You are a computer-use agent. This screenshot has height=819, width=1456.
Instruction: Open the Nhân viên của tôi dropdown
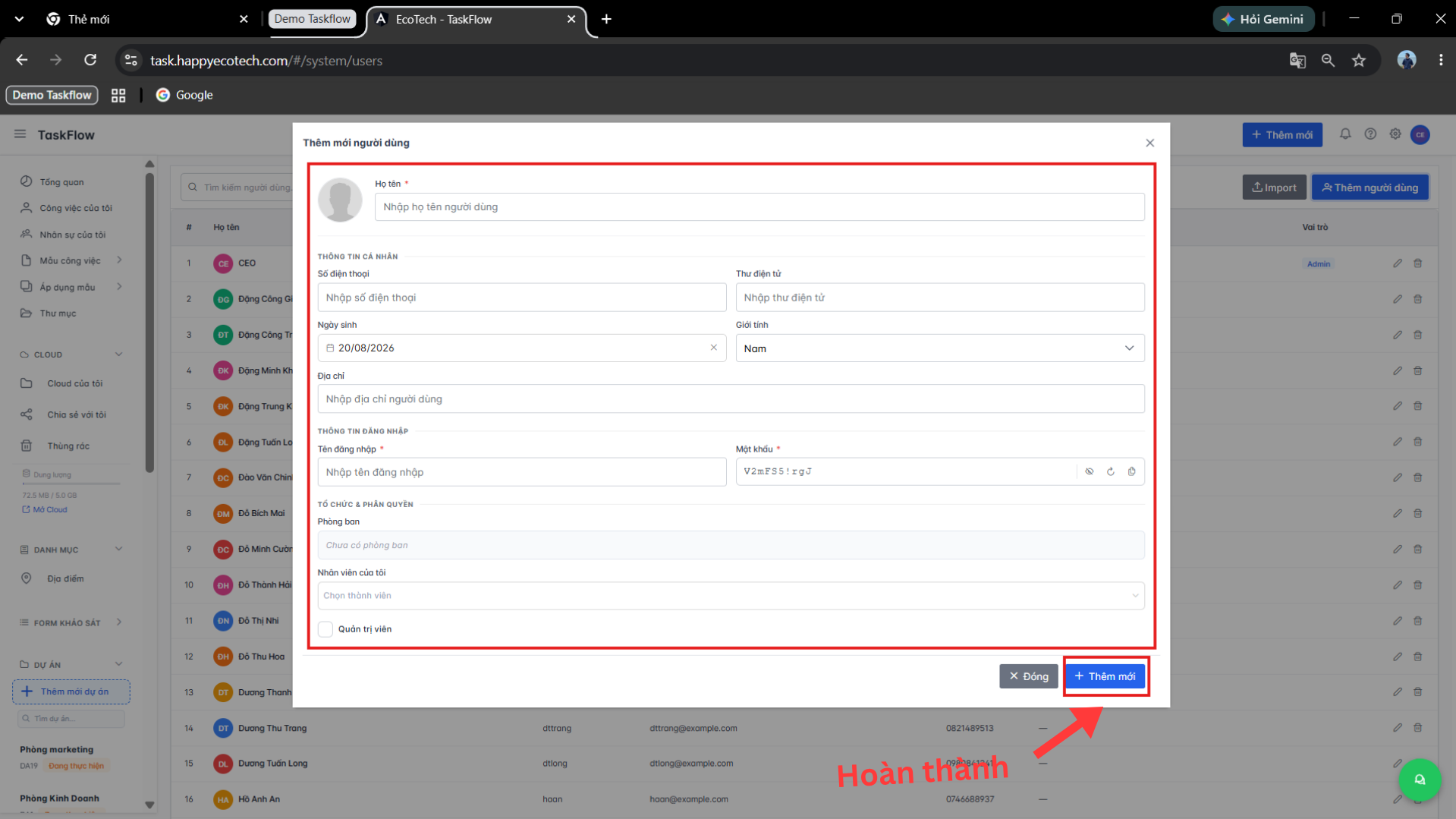click(x=731, y=596)
